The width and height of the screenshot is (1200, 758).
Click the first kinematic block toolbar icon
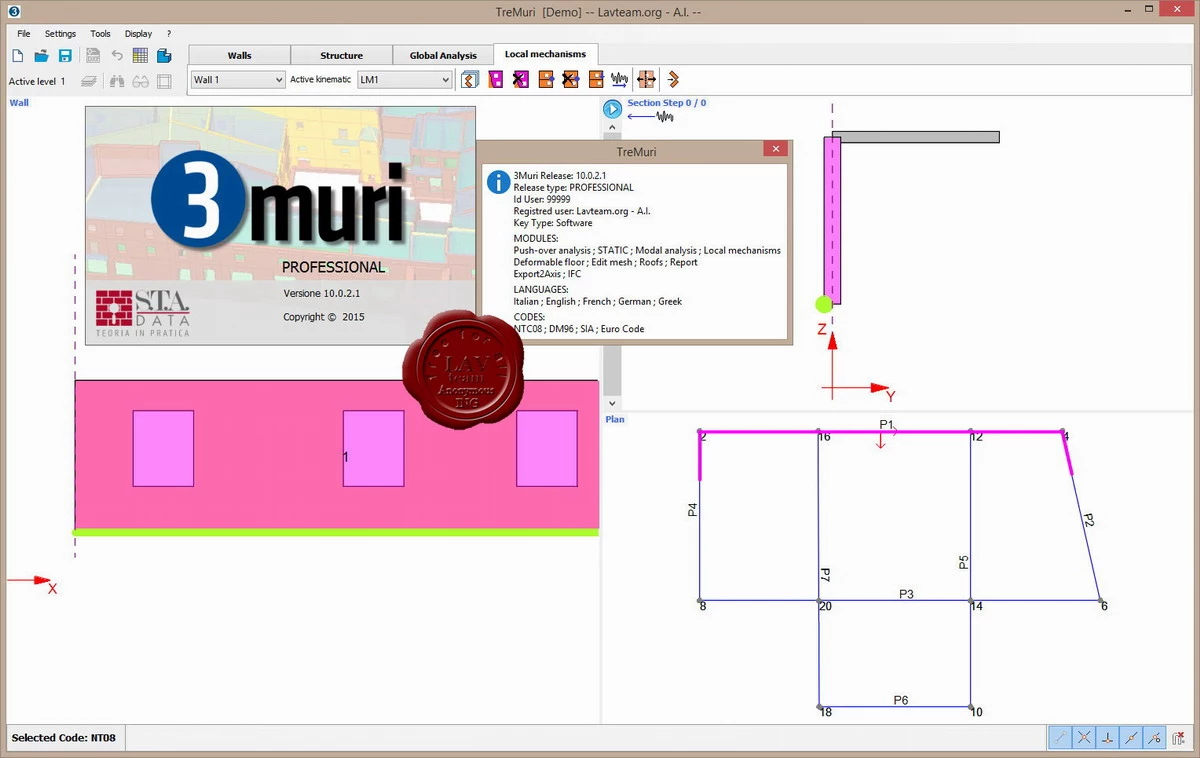click(470, 79)
